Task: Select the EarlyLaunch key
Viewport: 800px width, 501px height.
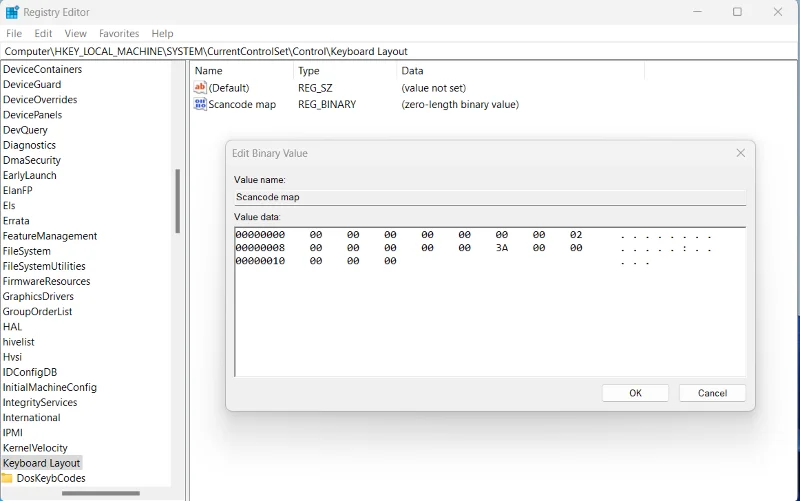Action: point(30,176)
